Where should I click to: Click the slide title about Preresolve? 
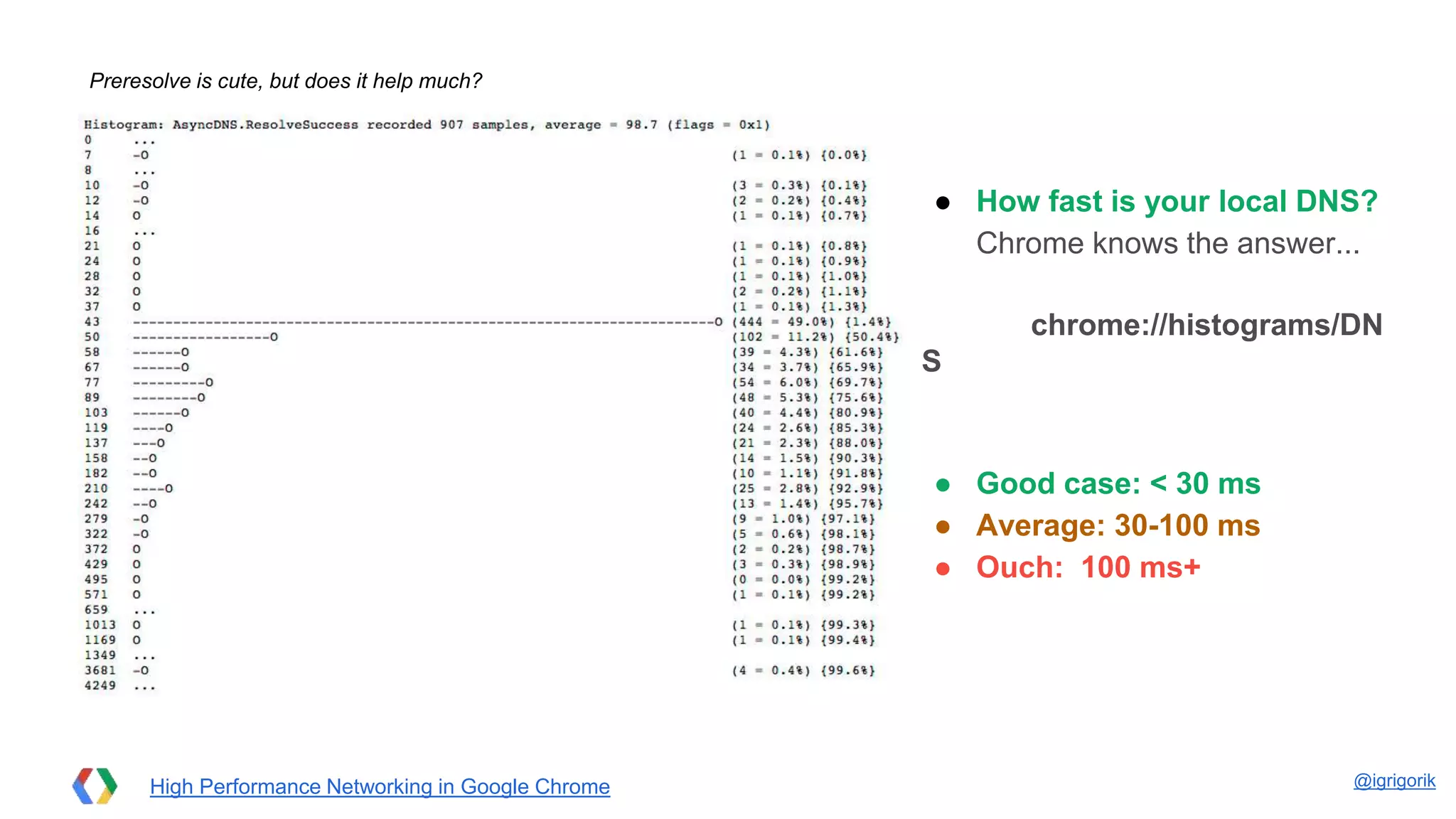[x=285, y=81]
